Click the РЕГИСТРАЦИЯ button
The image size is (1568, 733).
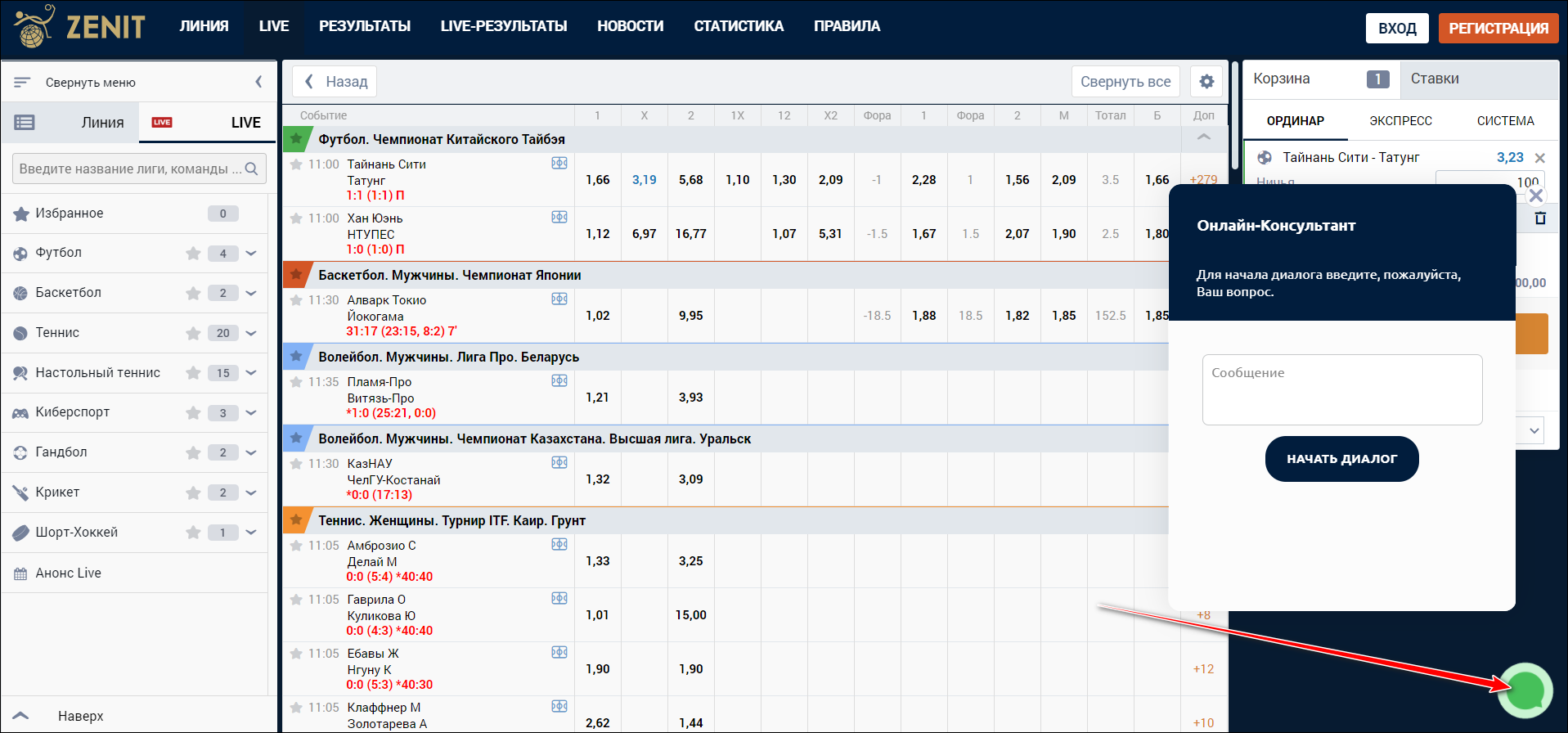click(x=1498, y=28)
